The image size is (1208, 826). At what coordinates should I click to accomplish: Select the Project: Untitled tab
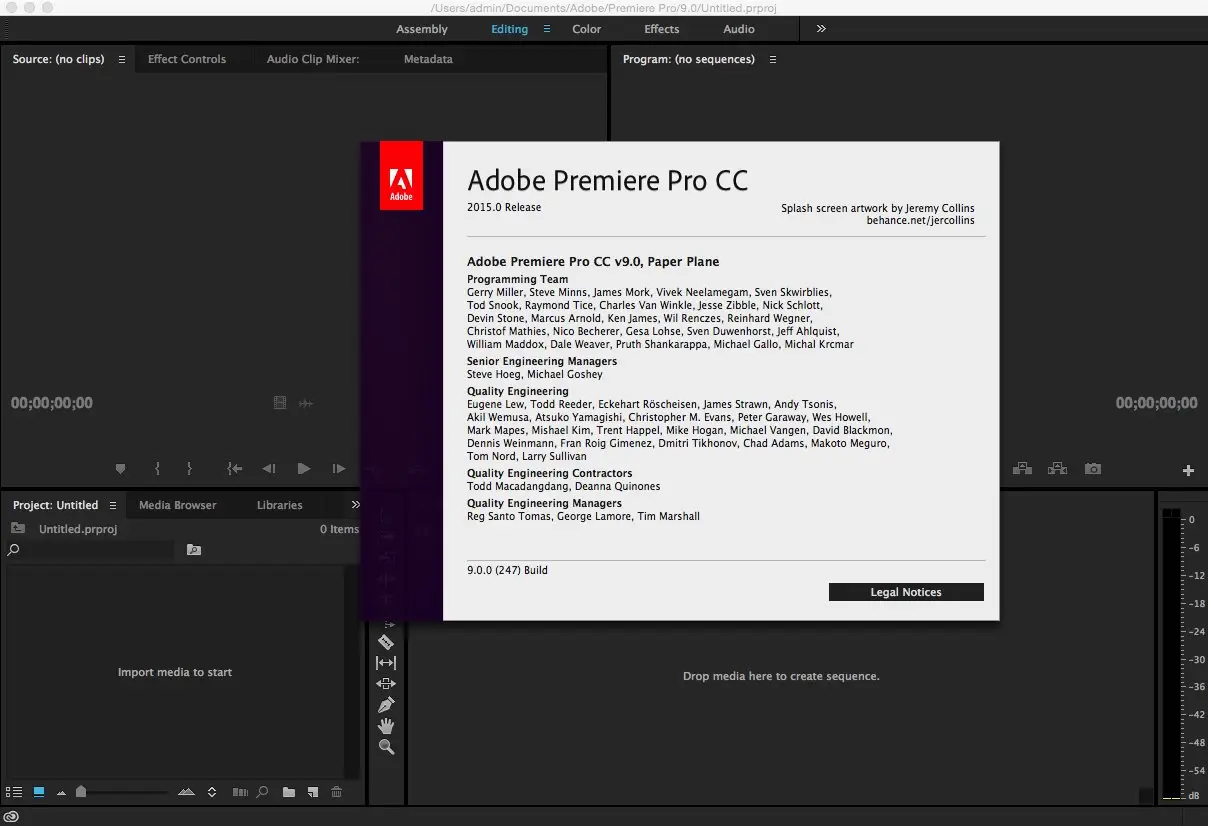point(56,505)
